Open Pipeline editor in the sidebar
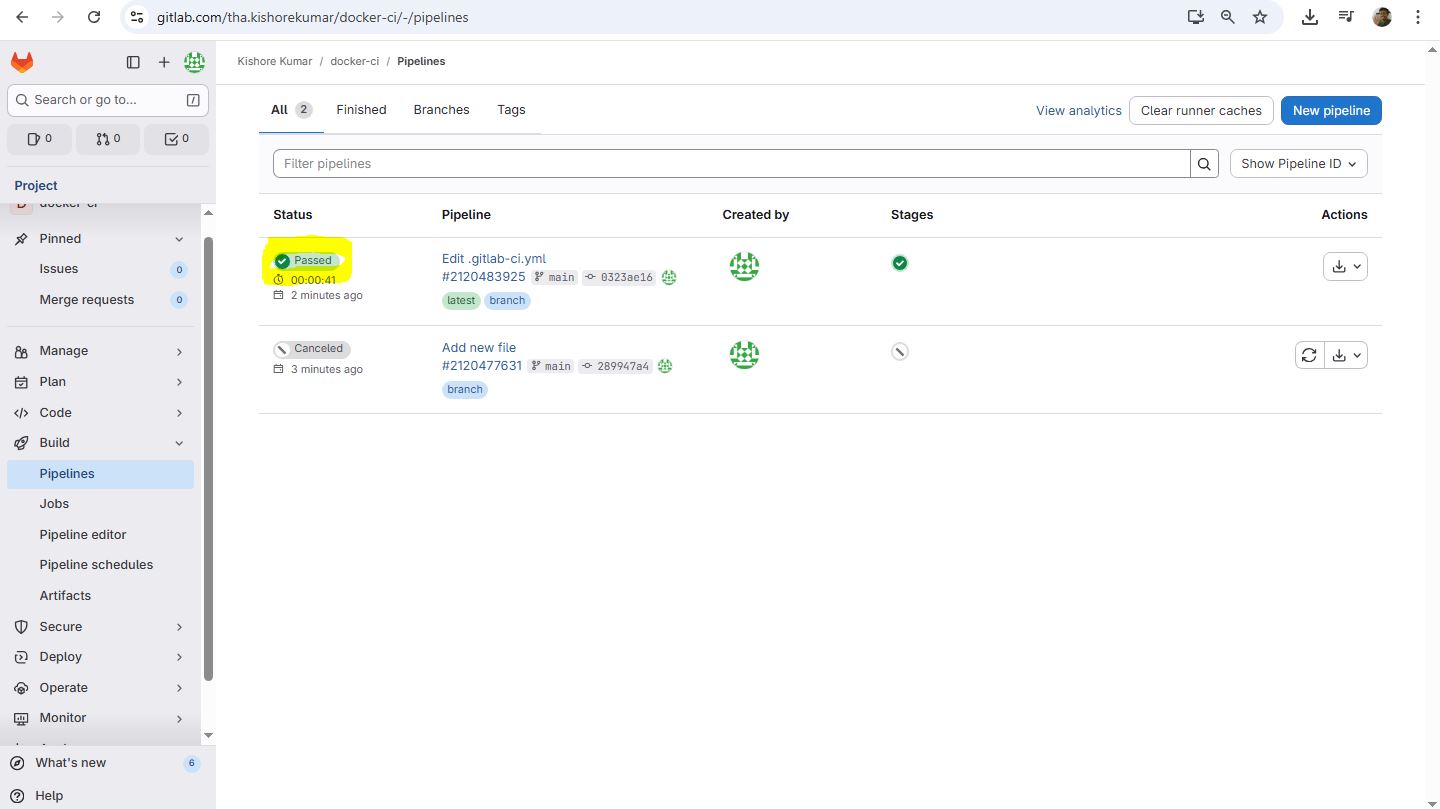The height and width of the screenshot is (809, 1440). pyautogui.click(x=83, y=535)
